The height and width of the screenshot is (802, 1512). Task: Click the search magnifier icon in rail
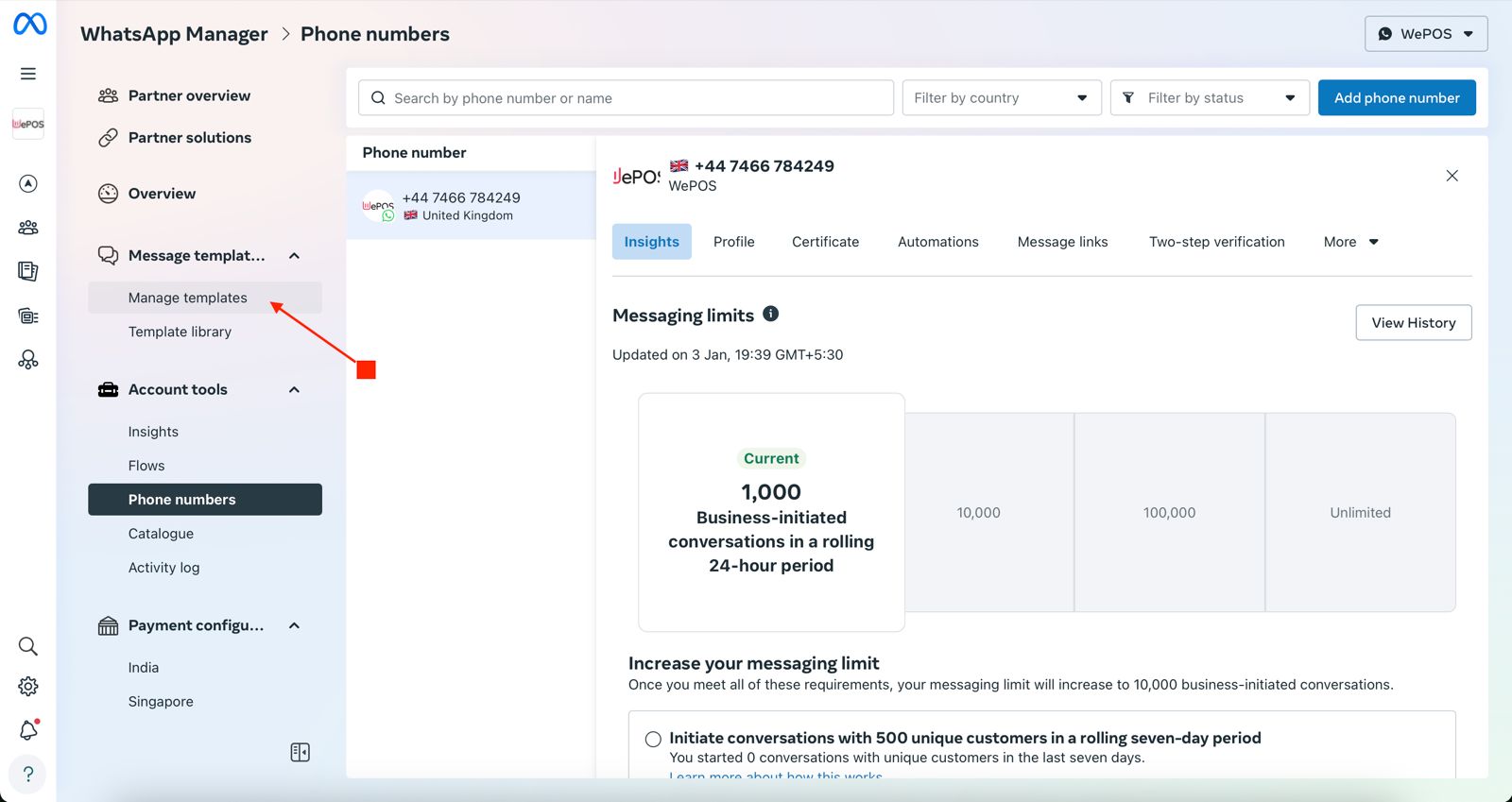pyautogui.click(x=28, y=646)
